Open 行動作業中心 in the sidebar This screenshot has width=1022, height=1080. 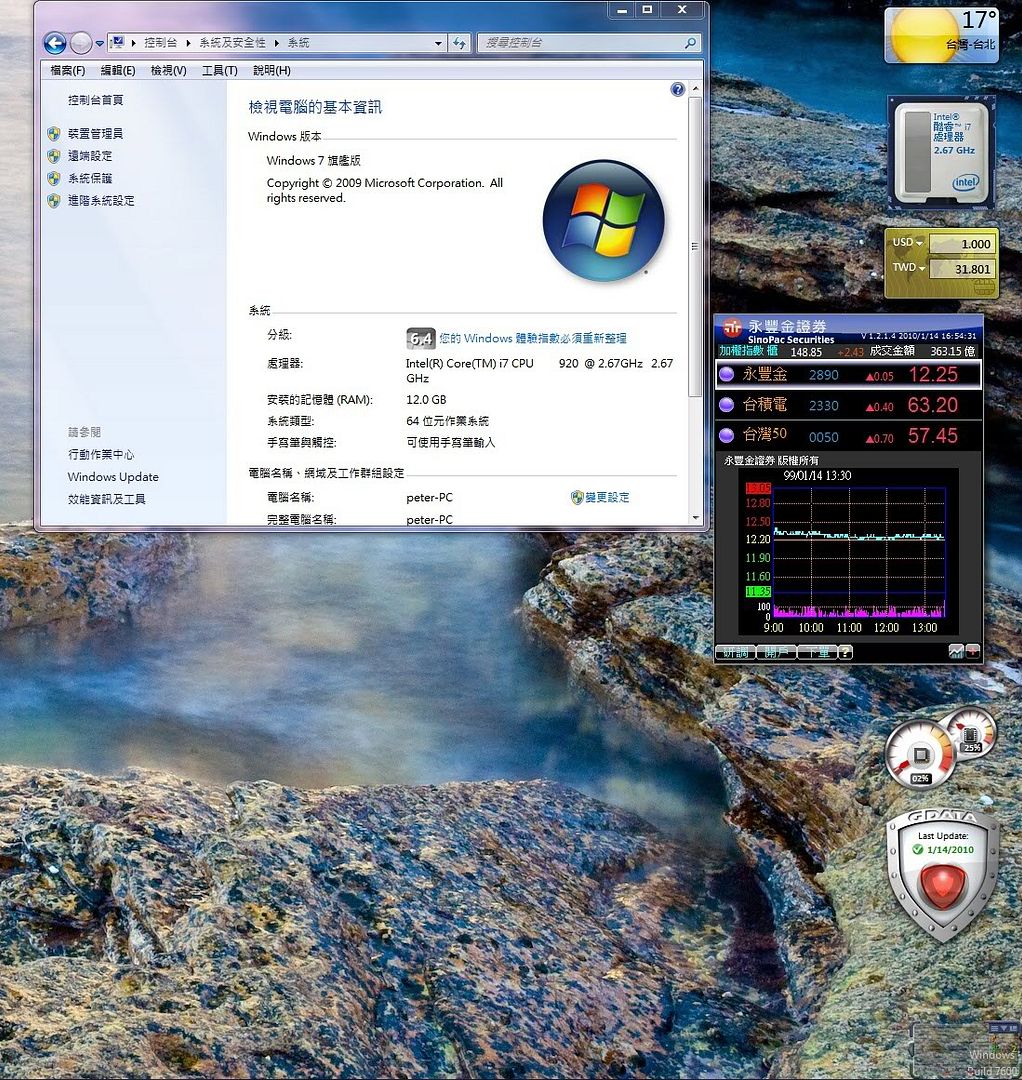101,455
